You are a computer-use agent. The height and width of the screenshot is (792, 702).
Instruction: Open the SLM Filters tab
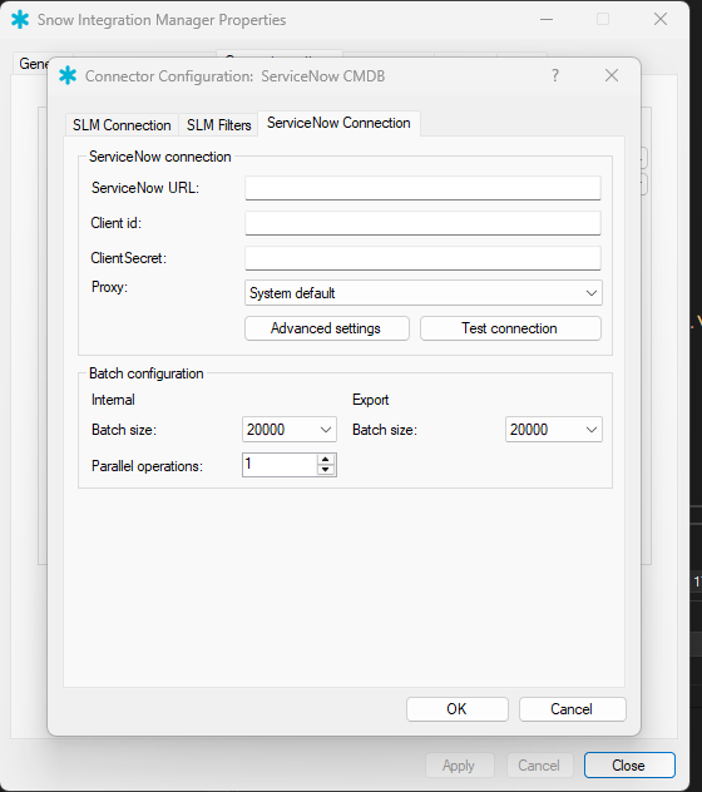[219, 125]
